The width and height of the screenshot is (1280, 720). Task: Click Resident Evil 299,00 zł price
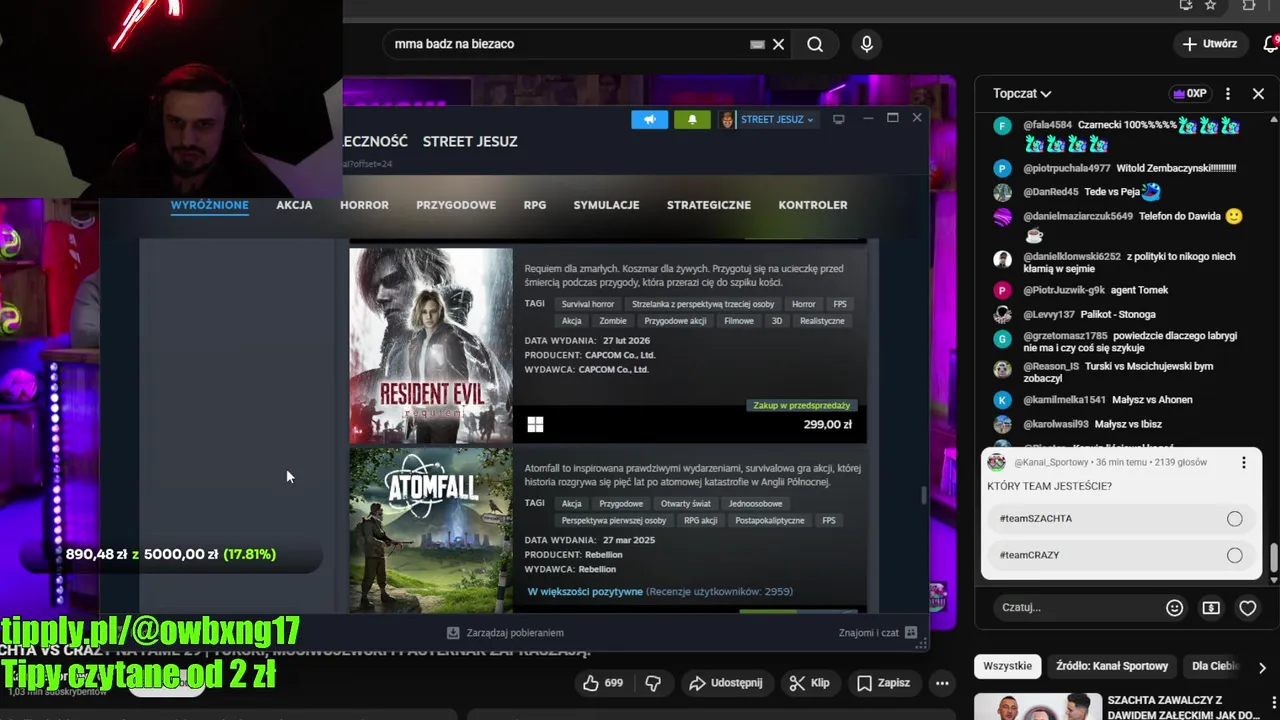click(828, 424)
